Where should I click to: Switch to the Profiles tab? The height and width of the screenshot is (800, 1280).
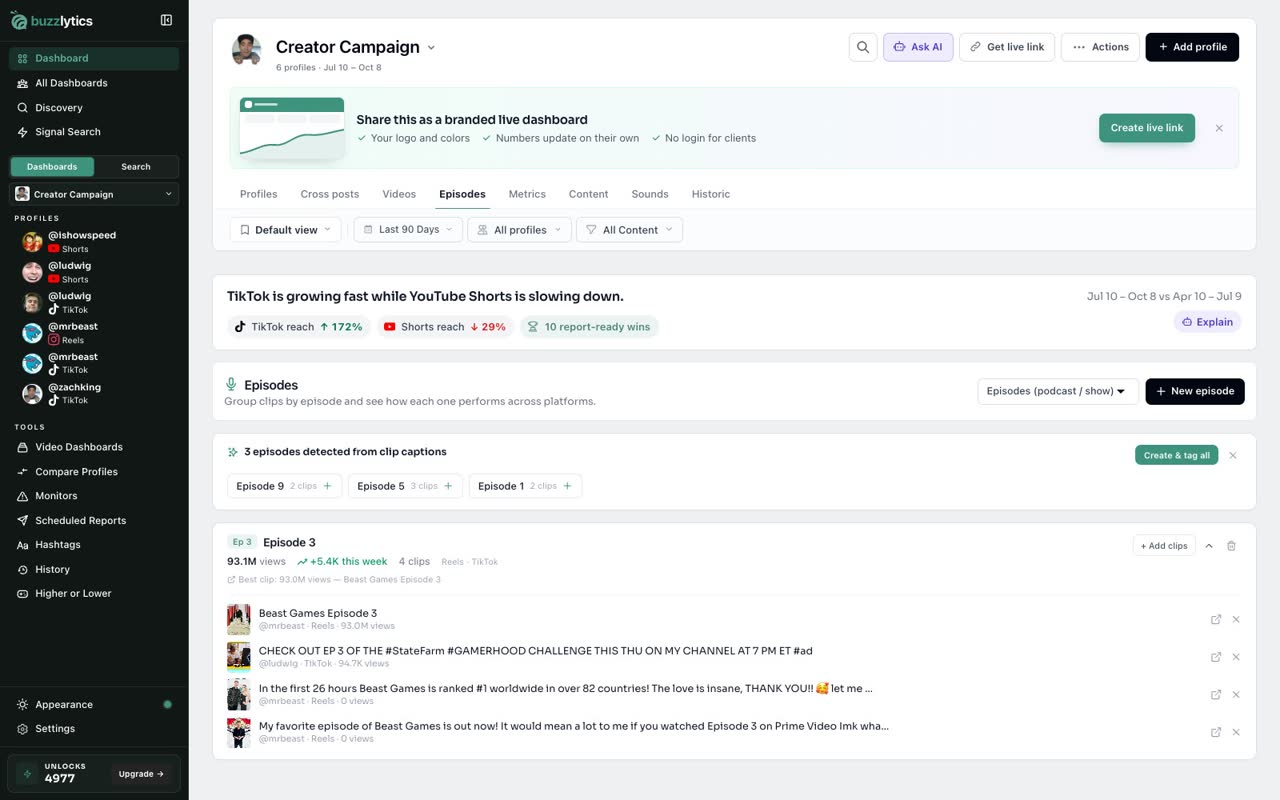coord(258,194)
